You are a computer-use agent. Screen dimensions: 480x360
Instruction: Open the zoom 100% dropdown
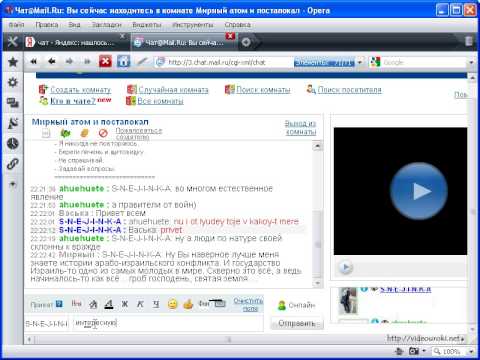click(x=471, y=351)
